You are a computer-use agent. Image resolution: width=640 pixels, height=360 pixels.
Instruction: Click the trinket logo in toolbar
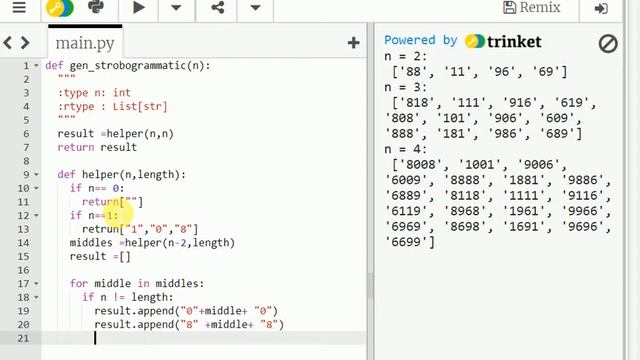tap(60, 8)
